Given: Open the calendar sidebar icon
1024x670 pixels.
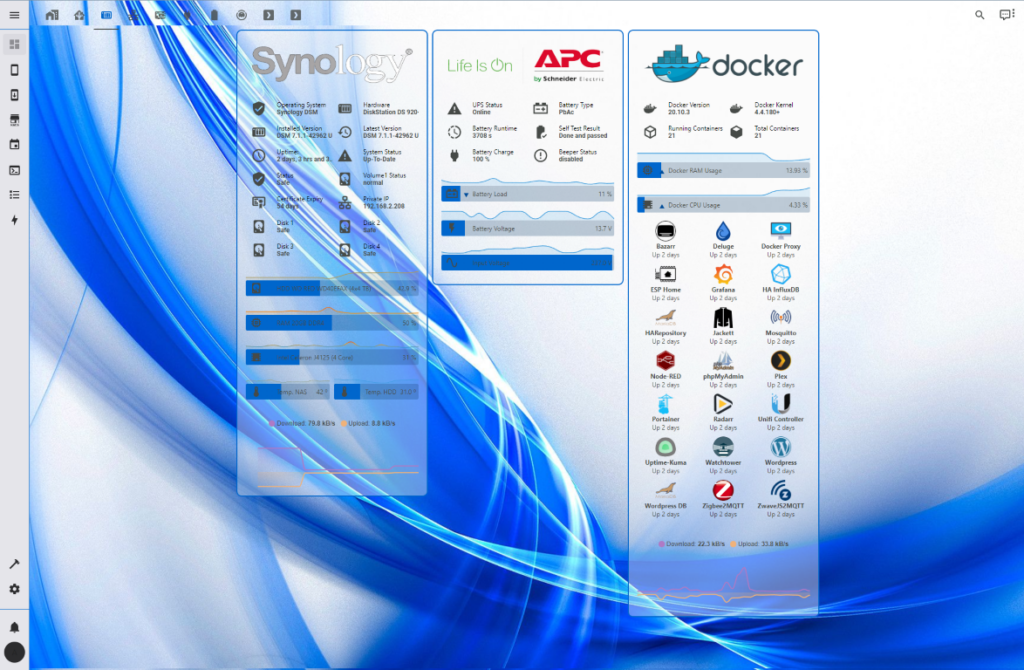Looking at the screenshot, I should (x=14, y=145).
